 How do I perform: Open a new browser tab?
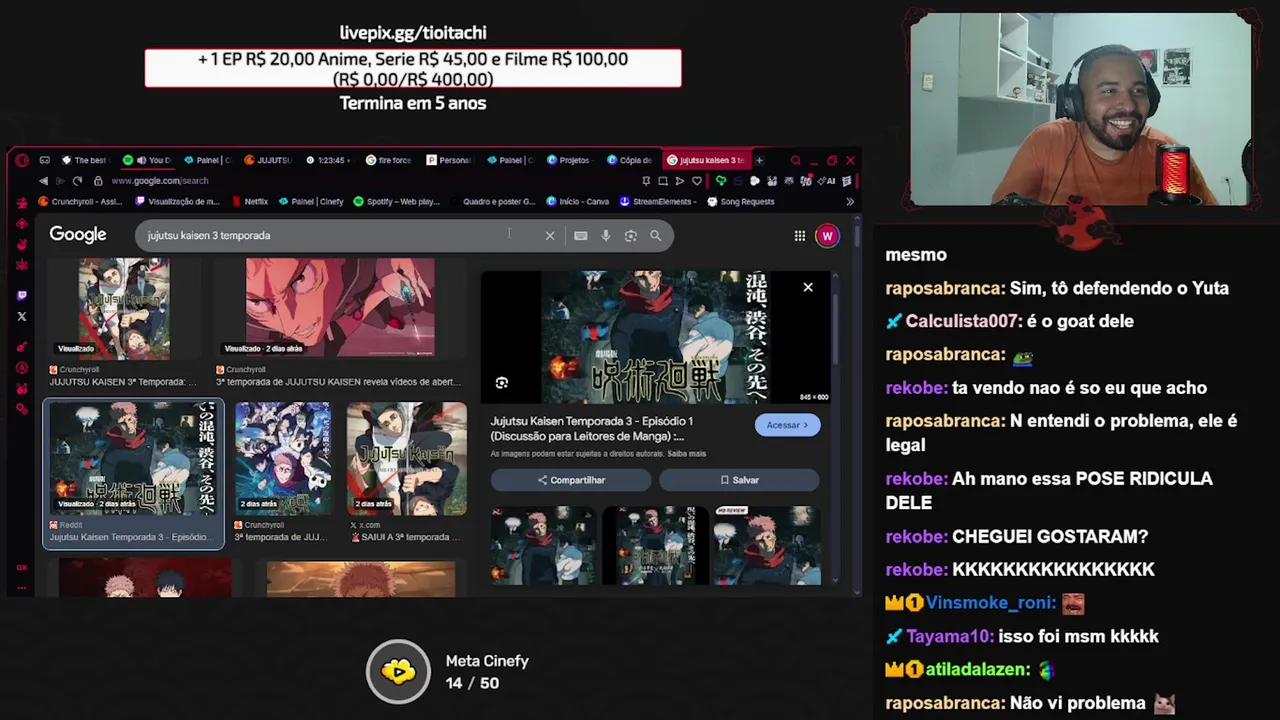coord(759,160)
